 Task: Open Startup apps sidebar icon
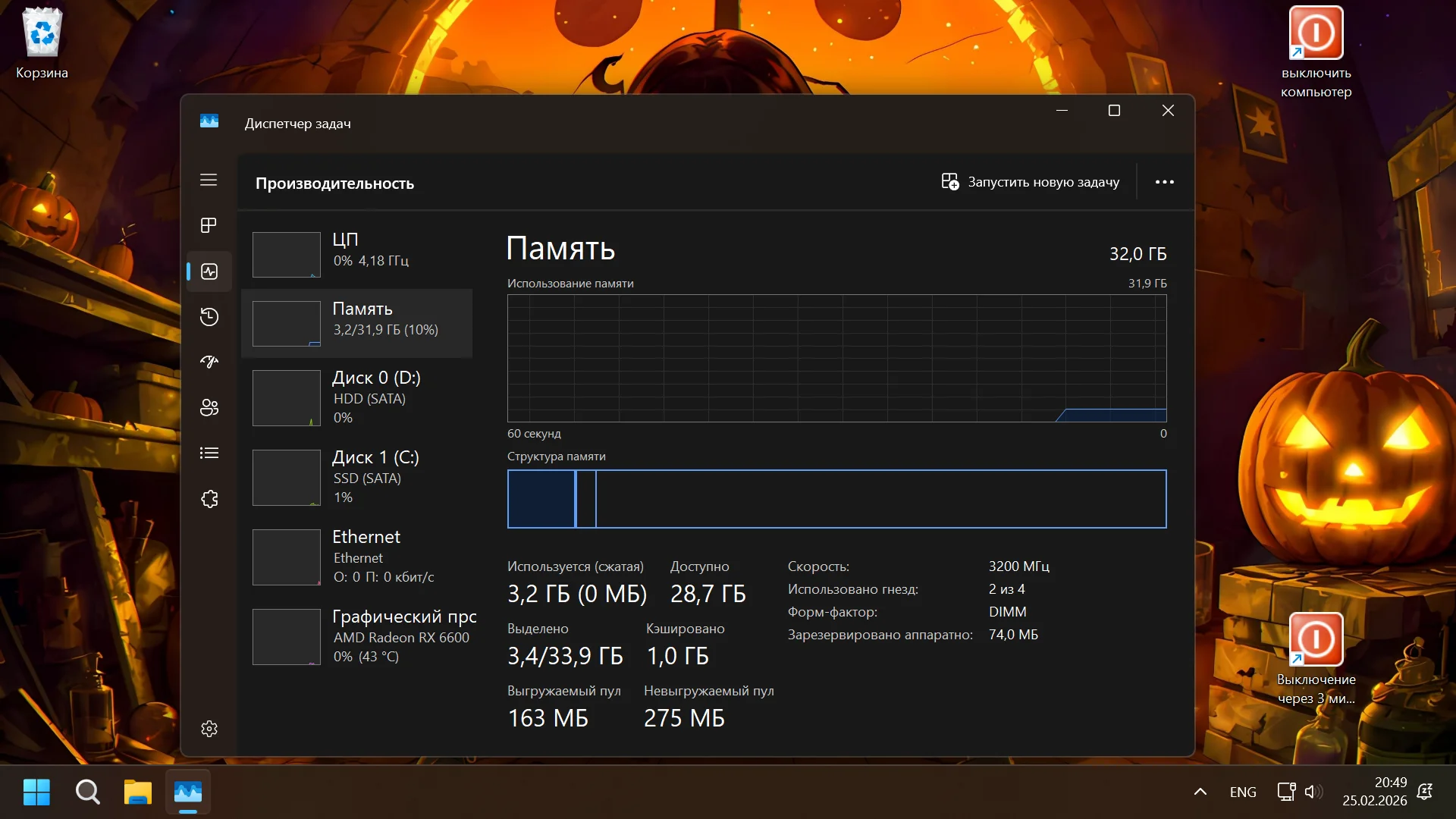point(209,362)
